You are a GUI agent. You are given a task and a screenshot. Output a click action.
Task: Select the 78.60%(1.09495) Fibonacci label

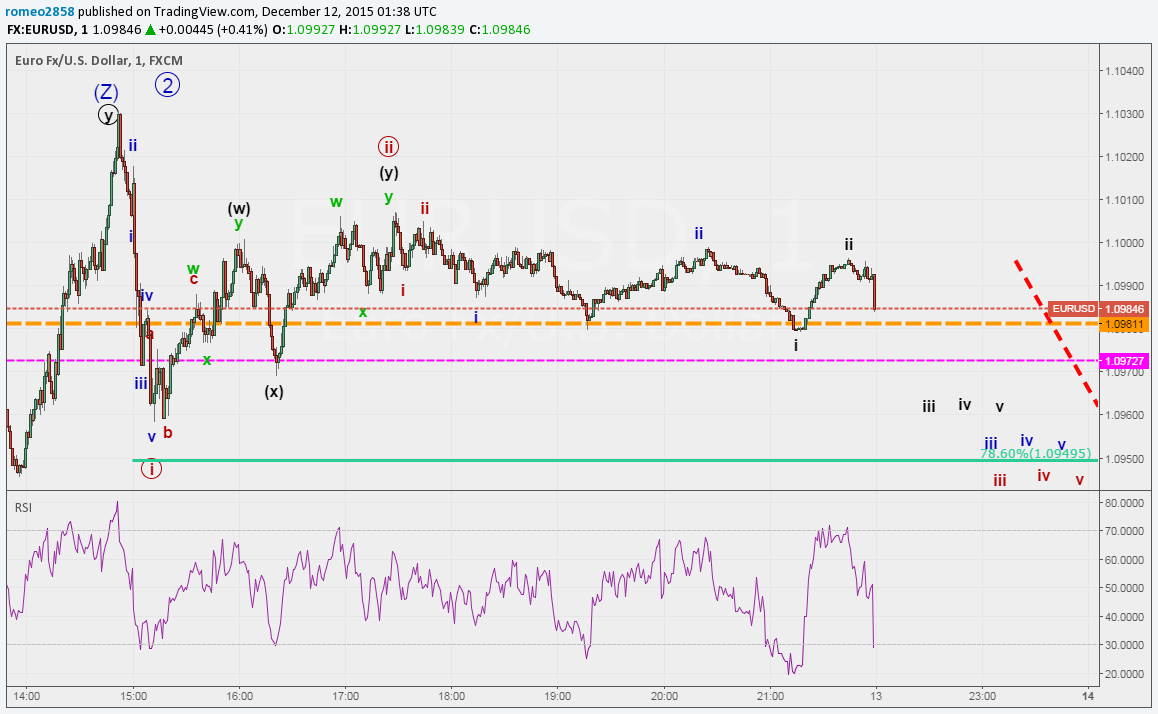(1035, 453)
